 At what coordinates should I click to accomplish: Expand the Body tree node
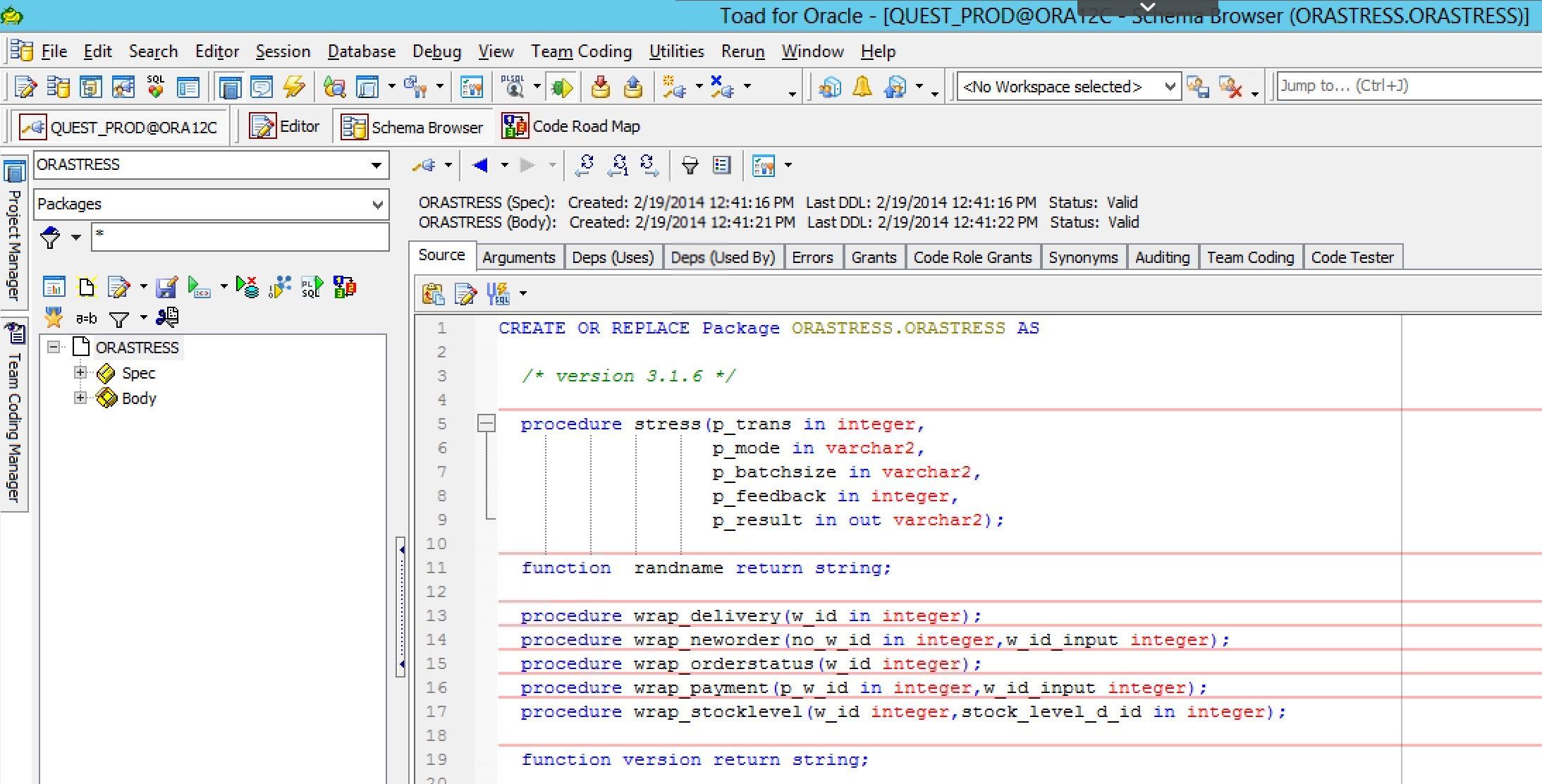[x=80, y=398]
